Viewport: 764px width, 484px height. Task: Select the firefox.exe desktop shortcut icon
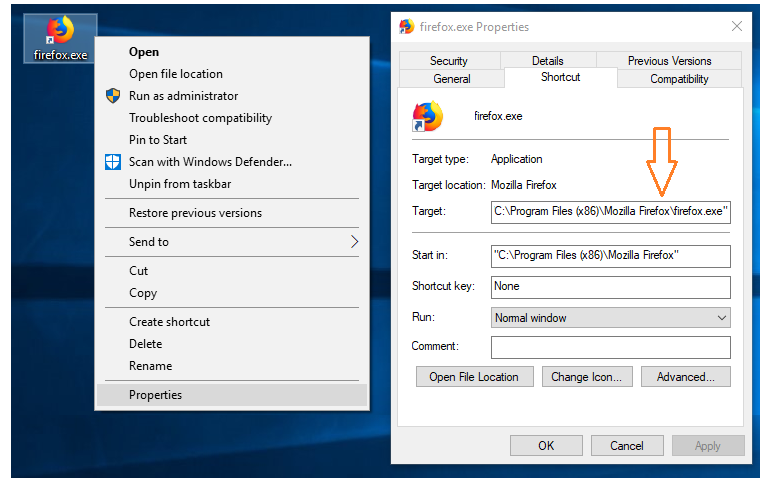60,39
